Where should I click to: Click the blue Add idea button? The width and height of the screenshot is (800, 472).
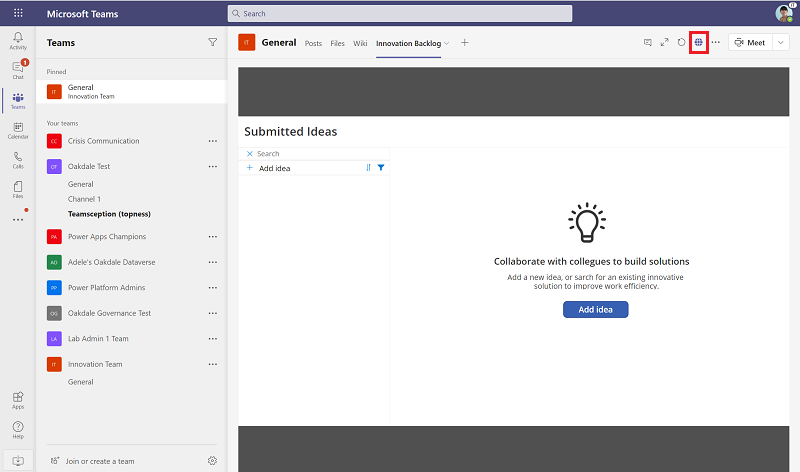point(595,309)
